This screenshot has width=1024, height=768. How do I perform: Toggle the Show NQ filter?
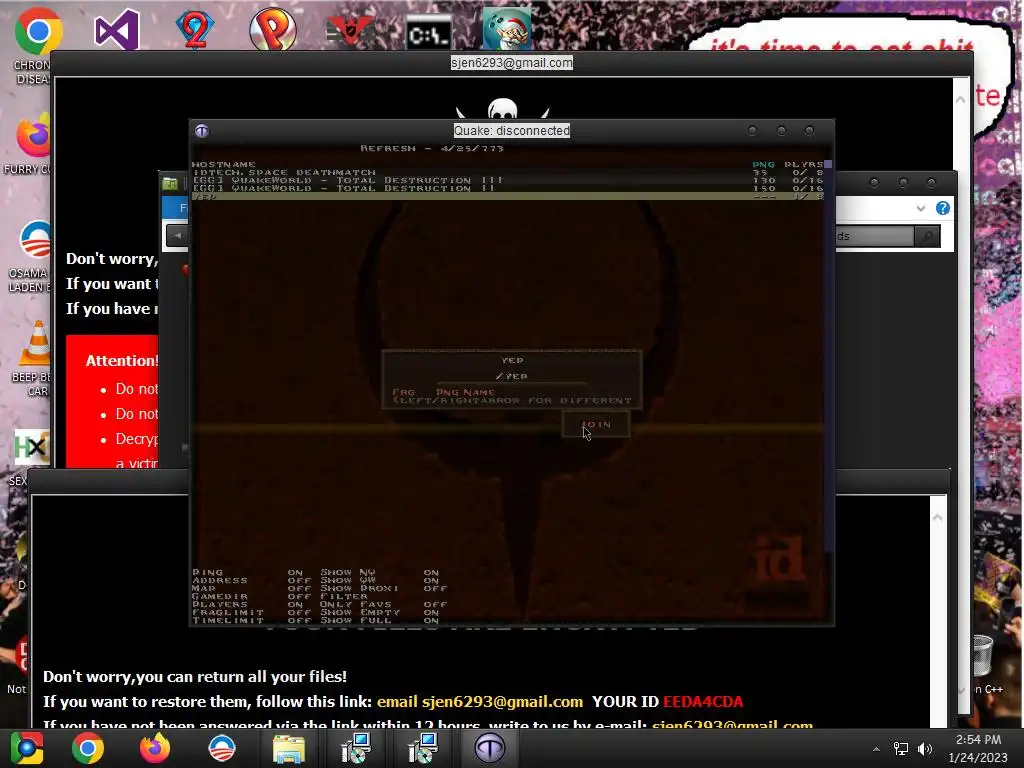point(379,572)
